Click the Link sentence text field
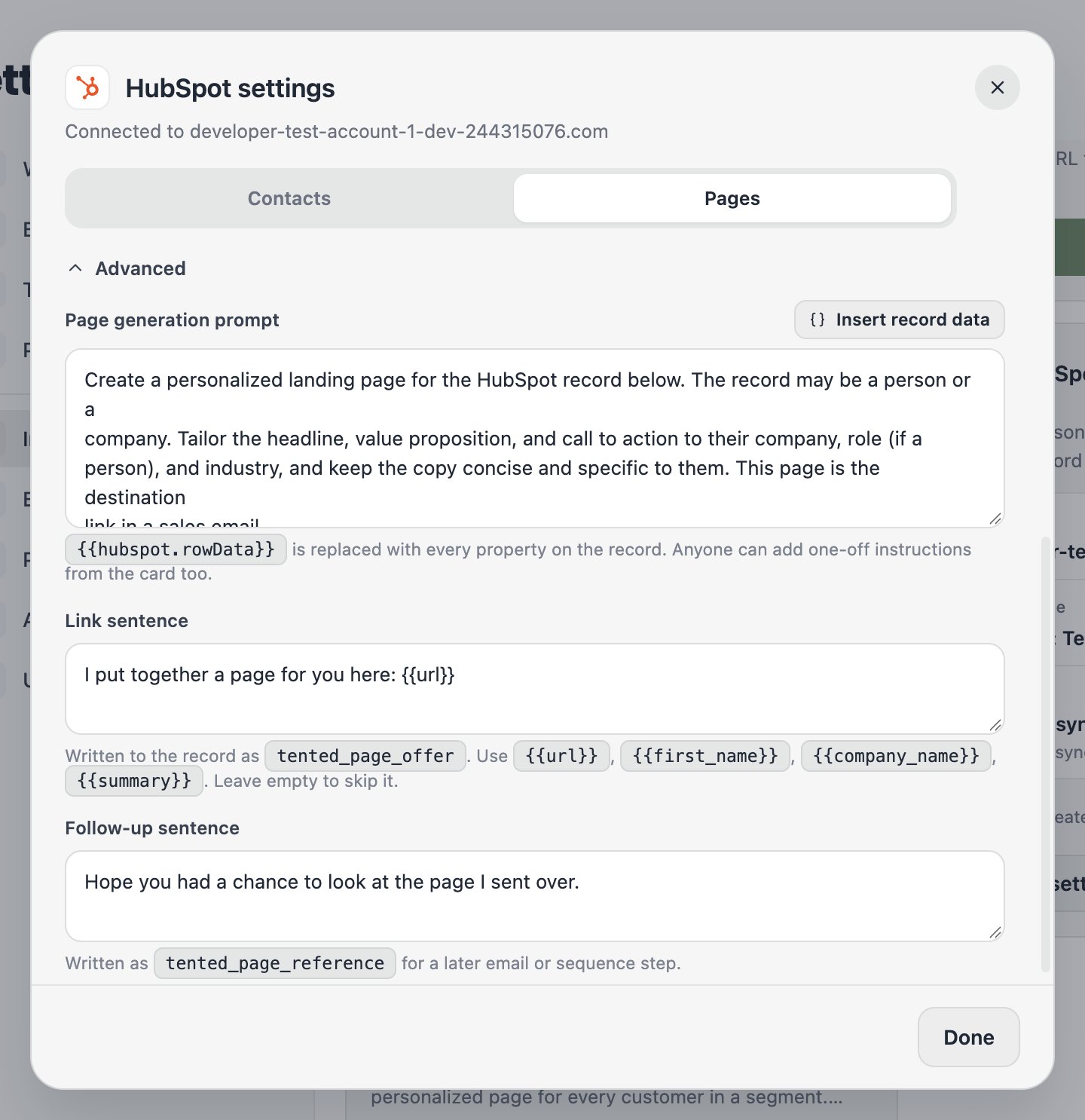Screen dimensions: 1085x1120 click(x=534, y=689)
